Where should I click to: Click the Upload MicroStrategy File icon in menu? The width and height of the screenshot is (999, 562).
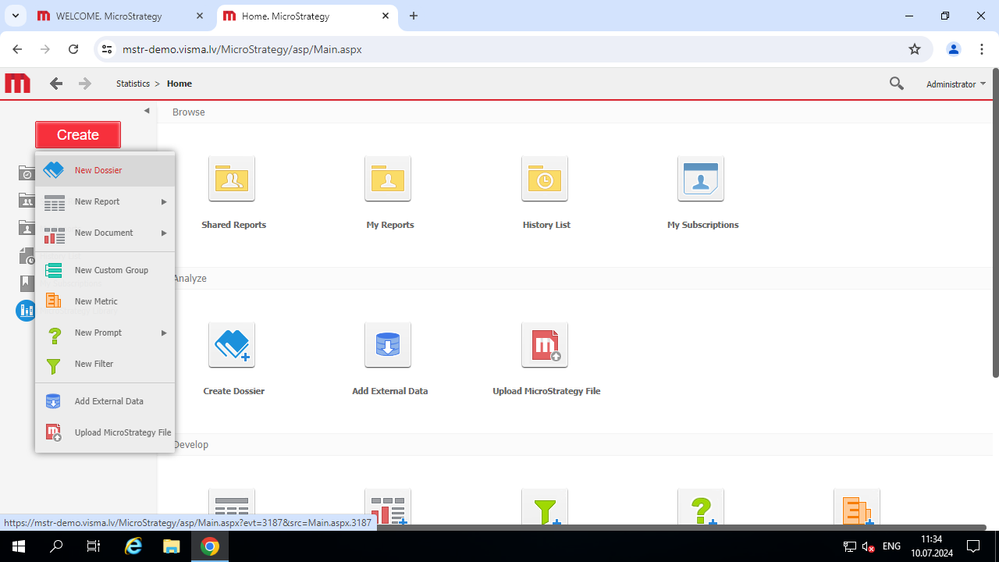pyautogui.click(x=54, y=433)
